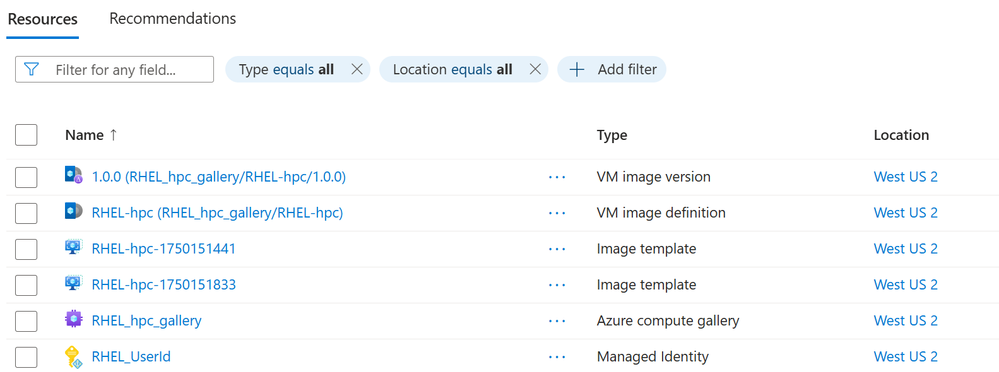Open the Type equals all filter pill
The image size is (999, 372).
click(286, 69)
